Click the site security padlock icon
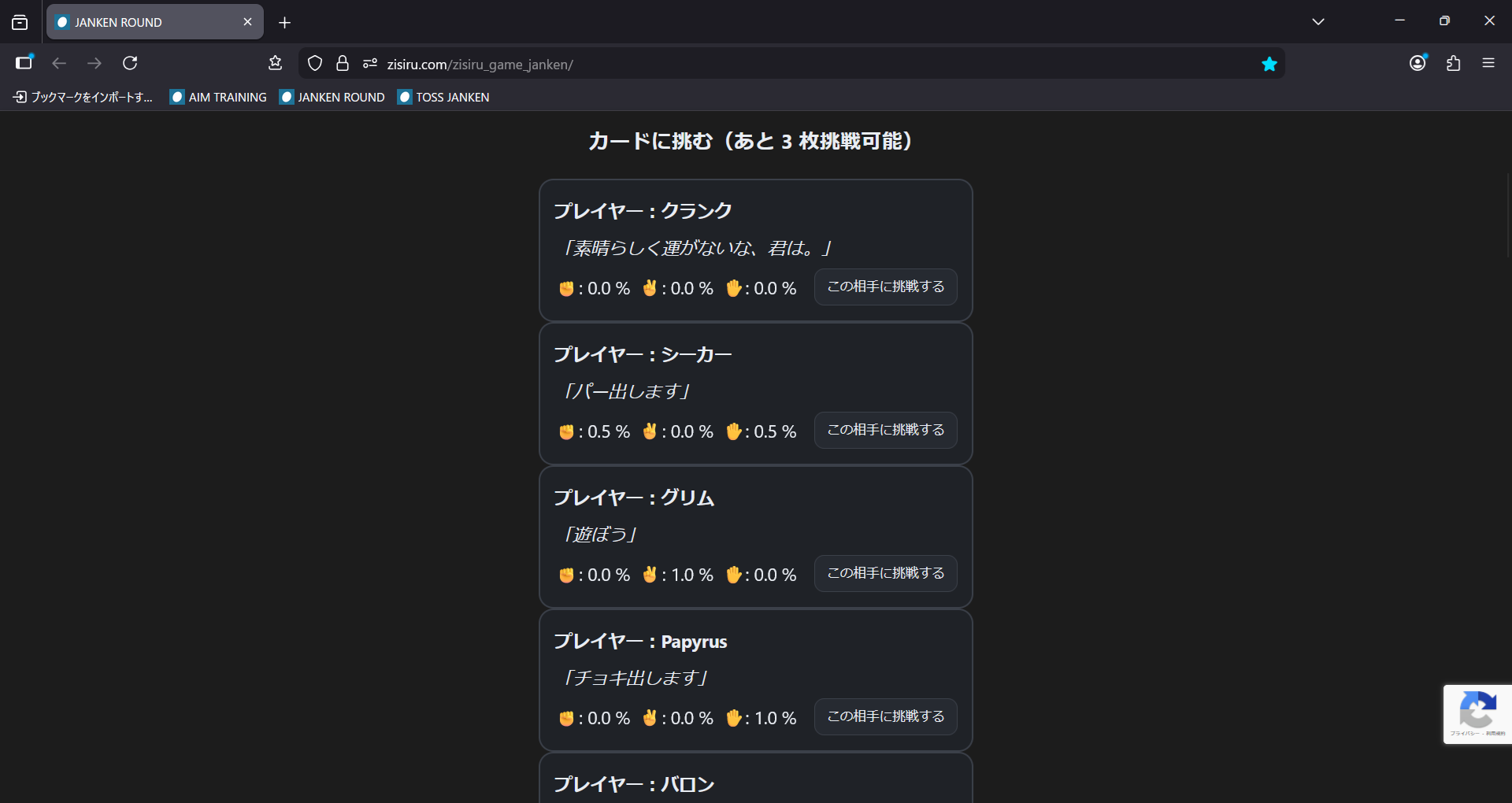The width and height of the screenshot is (1512, 803). click(343, 64)
